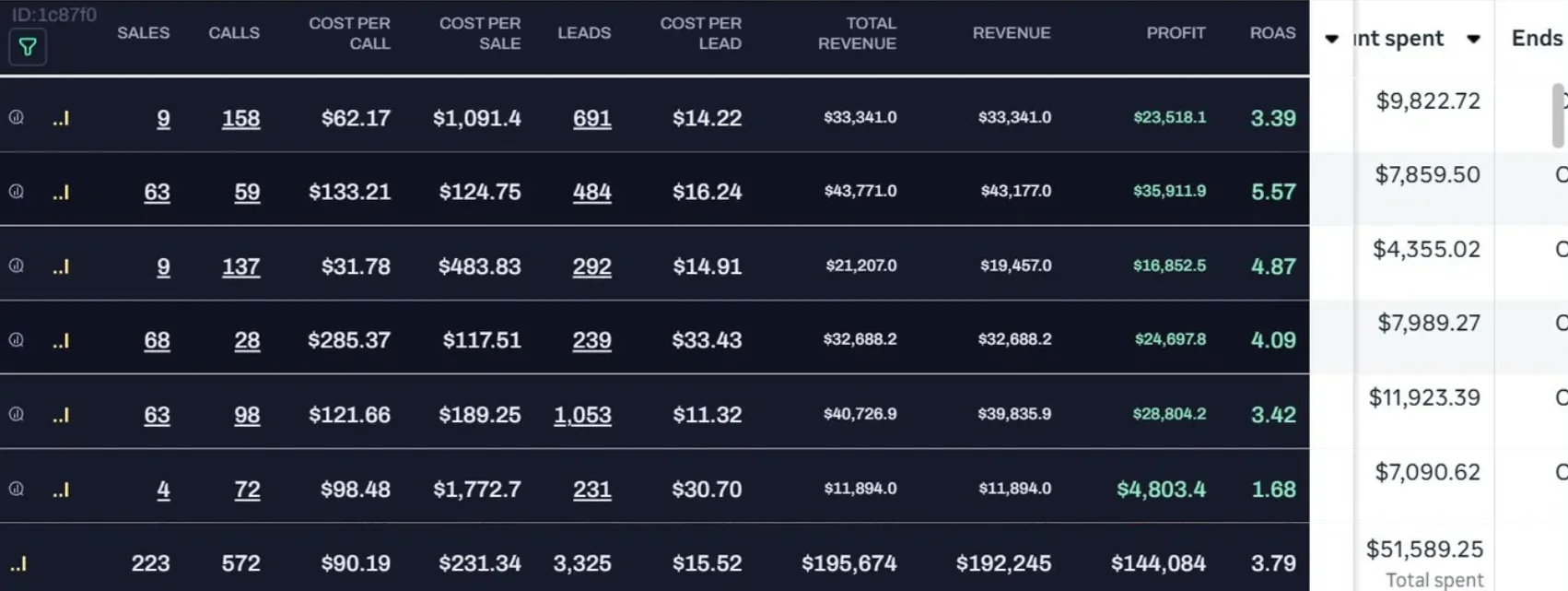This screenshot has width=1568, height=591.
Task: Open the 1,053 leads link
Action: coord(582,415)
